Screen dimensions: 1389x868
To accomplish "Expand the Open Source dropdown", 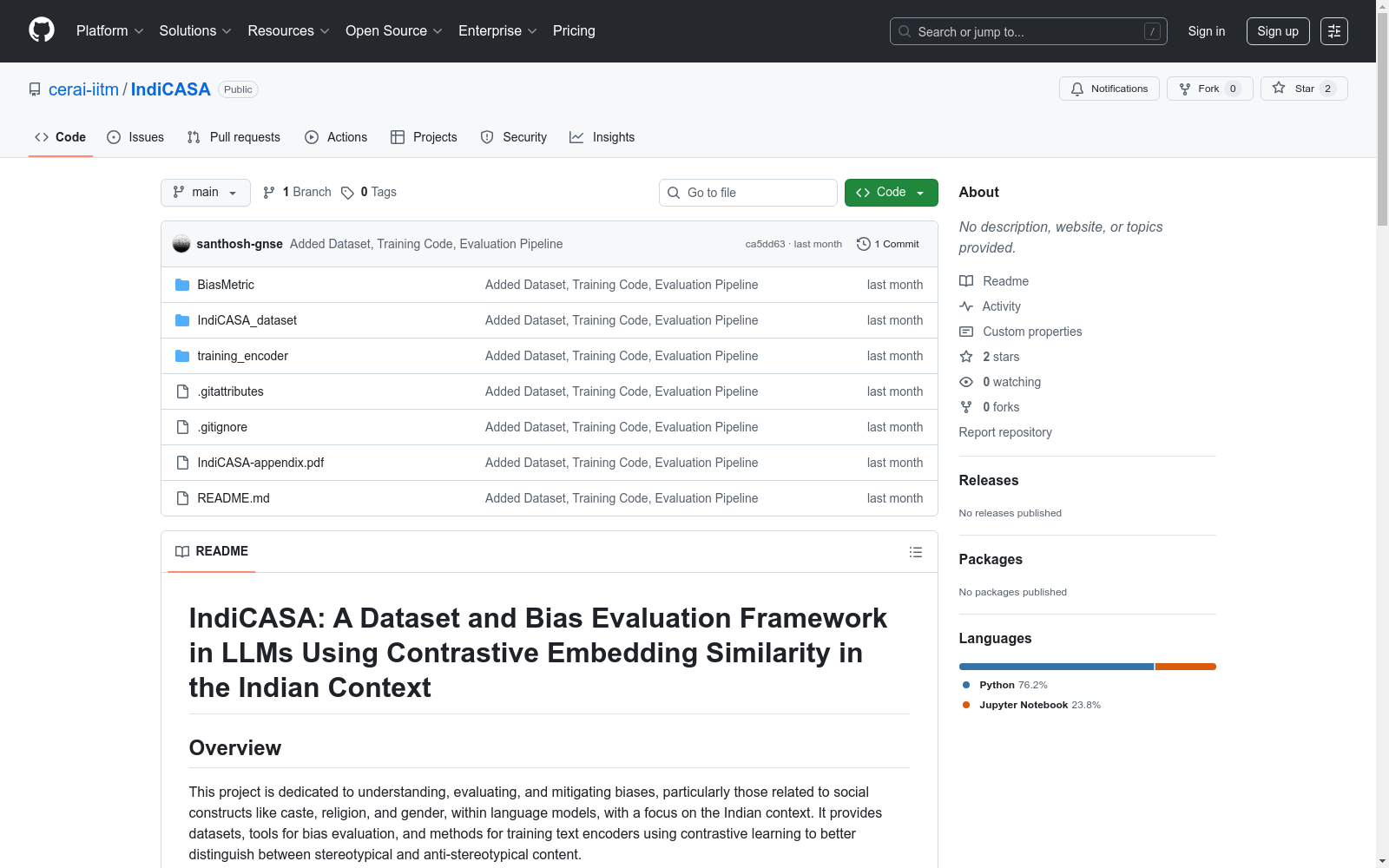I will click(394, 31).
